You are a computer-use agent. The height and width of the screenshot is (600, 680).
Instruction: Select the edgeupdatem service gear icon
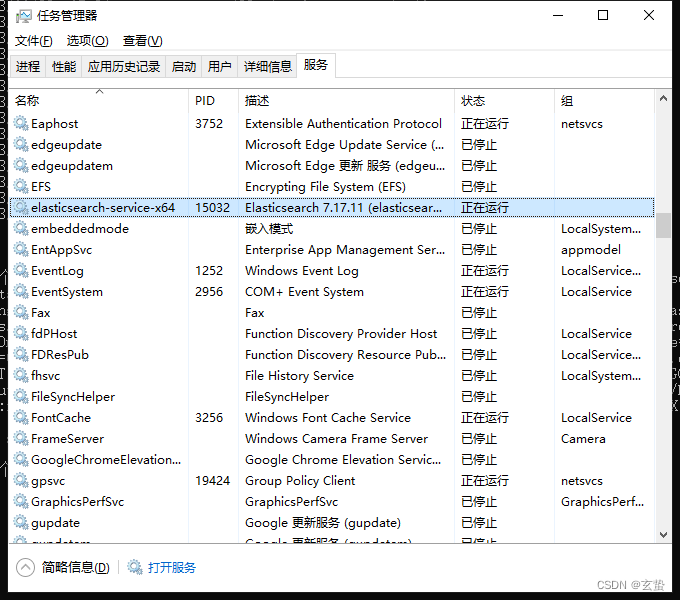pyautogui.click(x=21, y=166)
